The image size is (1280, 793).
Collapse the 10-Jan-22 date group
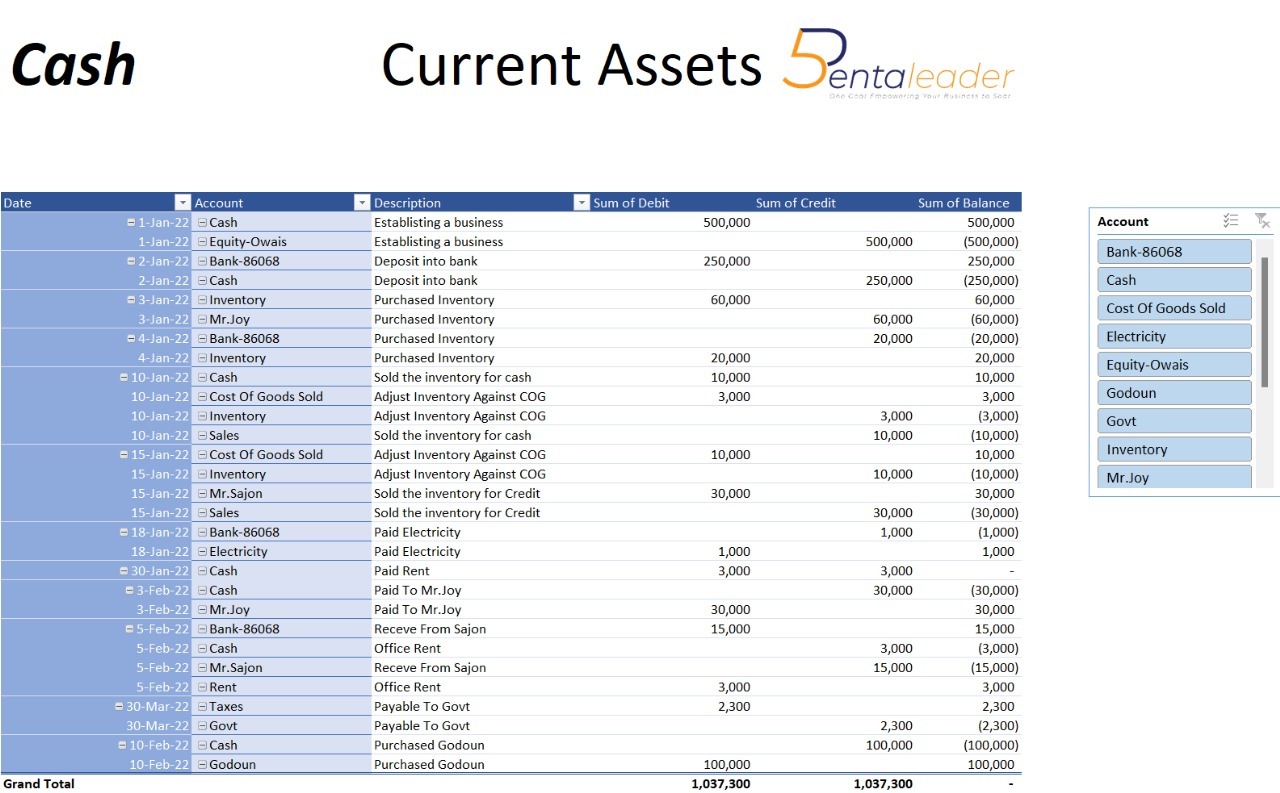pyautogui.click(x=124, y=378)
